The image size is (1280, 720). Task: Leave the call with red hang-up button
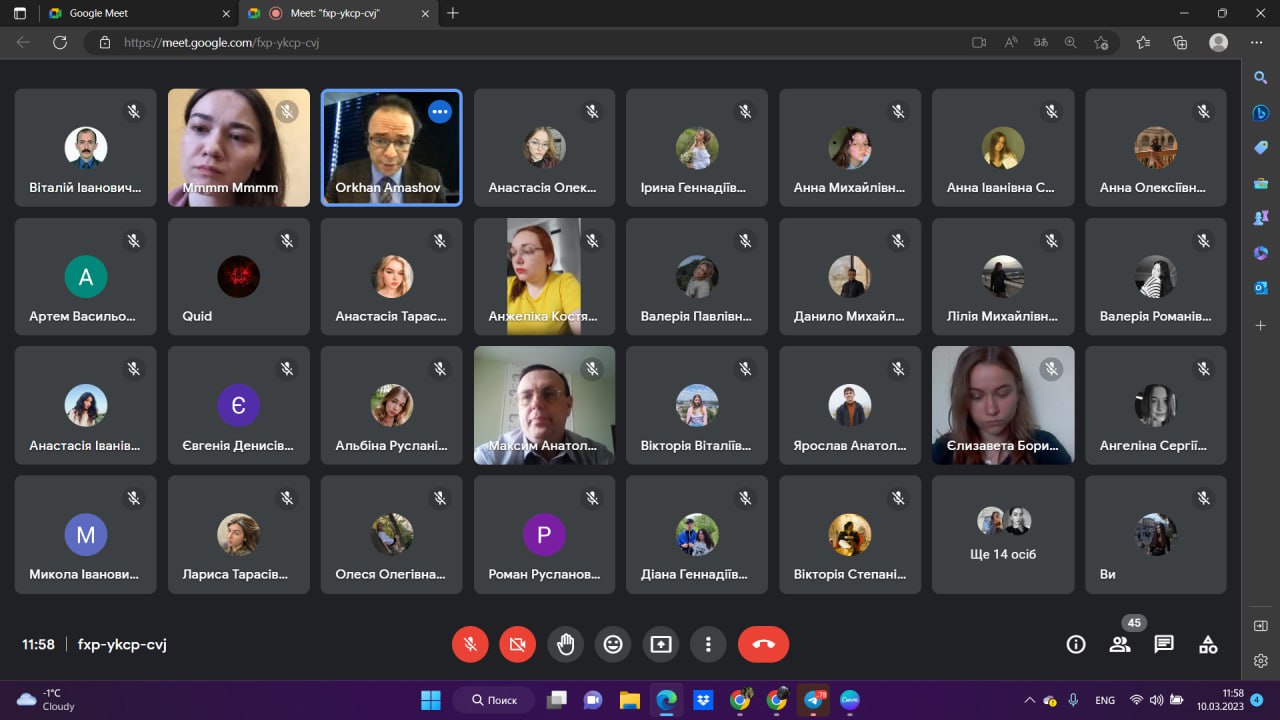763,645
